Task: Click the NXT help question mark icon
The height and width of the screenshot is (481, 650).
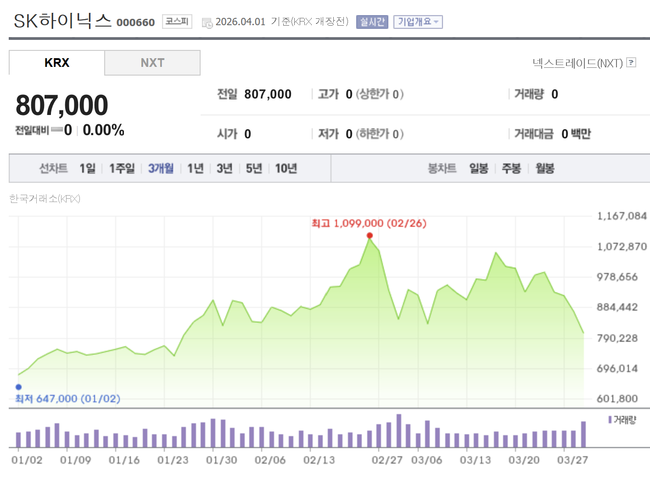Action: click(631, 63)
